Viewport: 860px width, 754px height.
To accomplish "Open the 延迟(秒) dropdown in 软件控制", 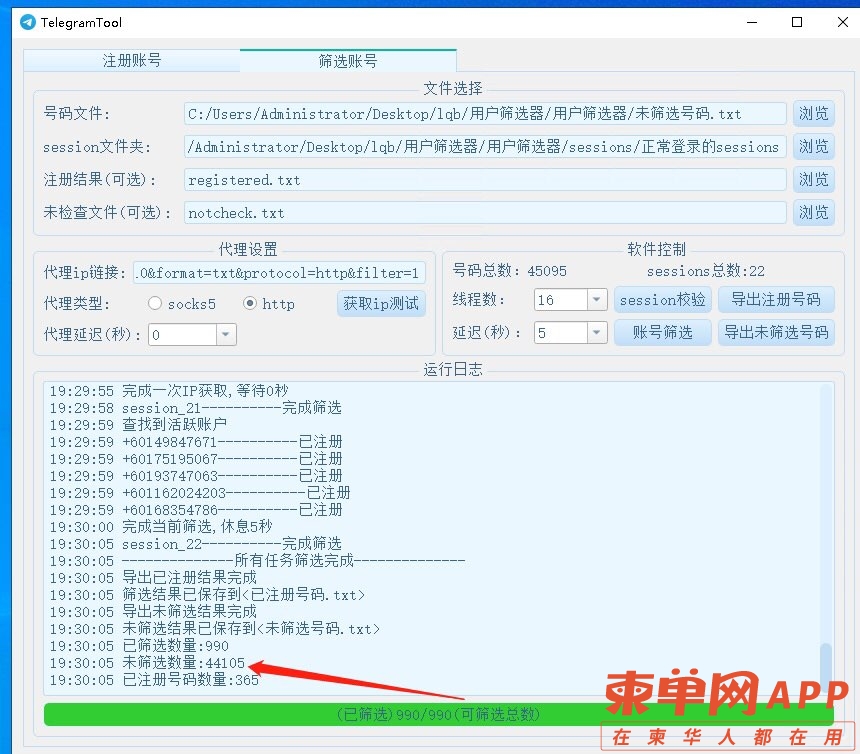I will pos(596,333).
